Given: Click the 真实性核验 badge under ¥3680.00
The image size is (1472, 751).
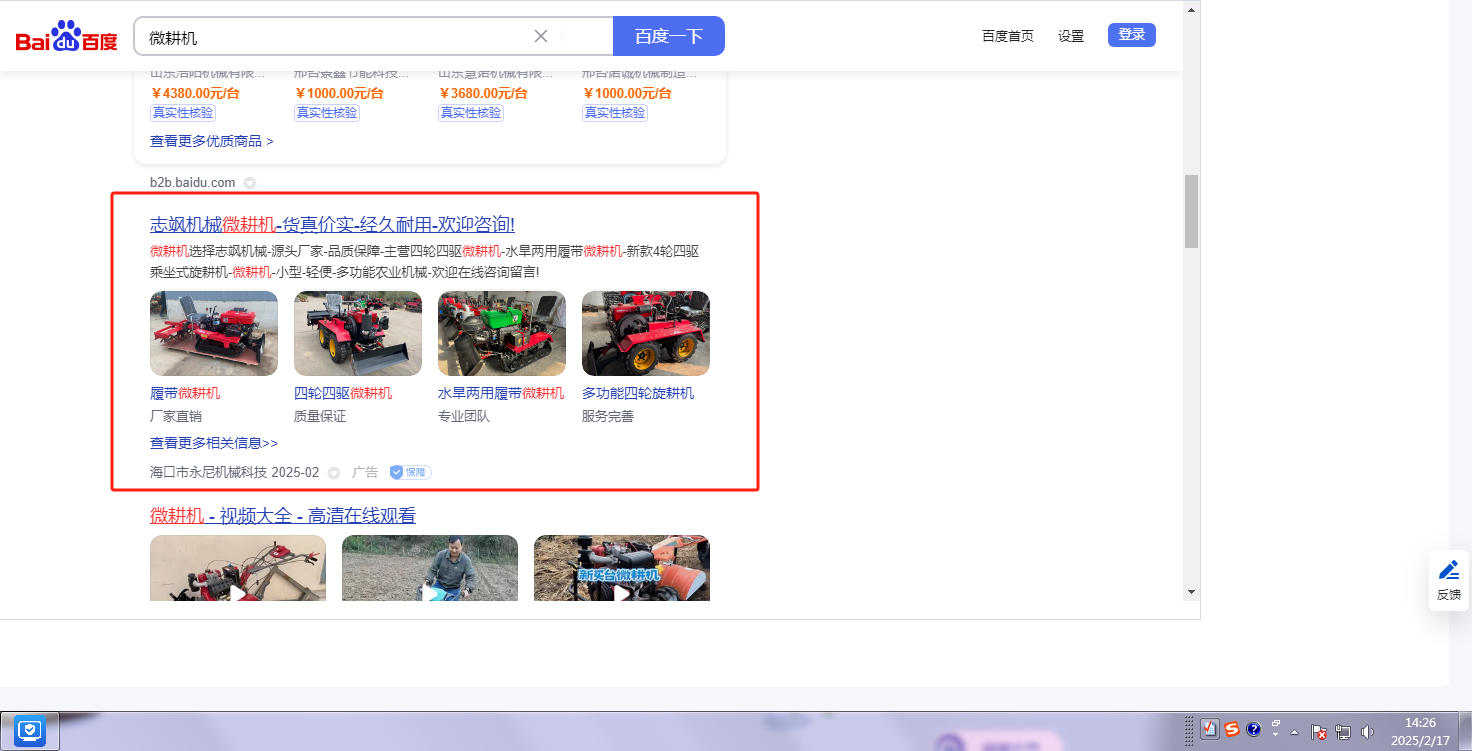Looking at the screenshot, I should click(x=471, y=113).
